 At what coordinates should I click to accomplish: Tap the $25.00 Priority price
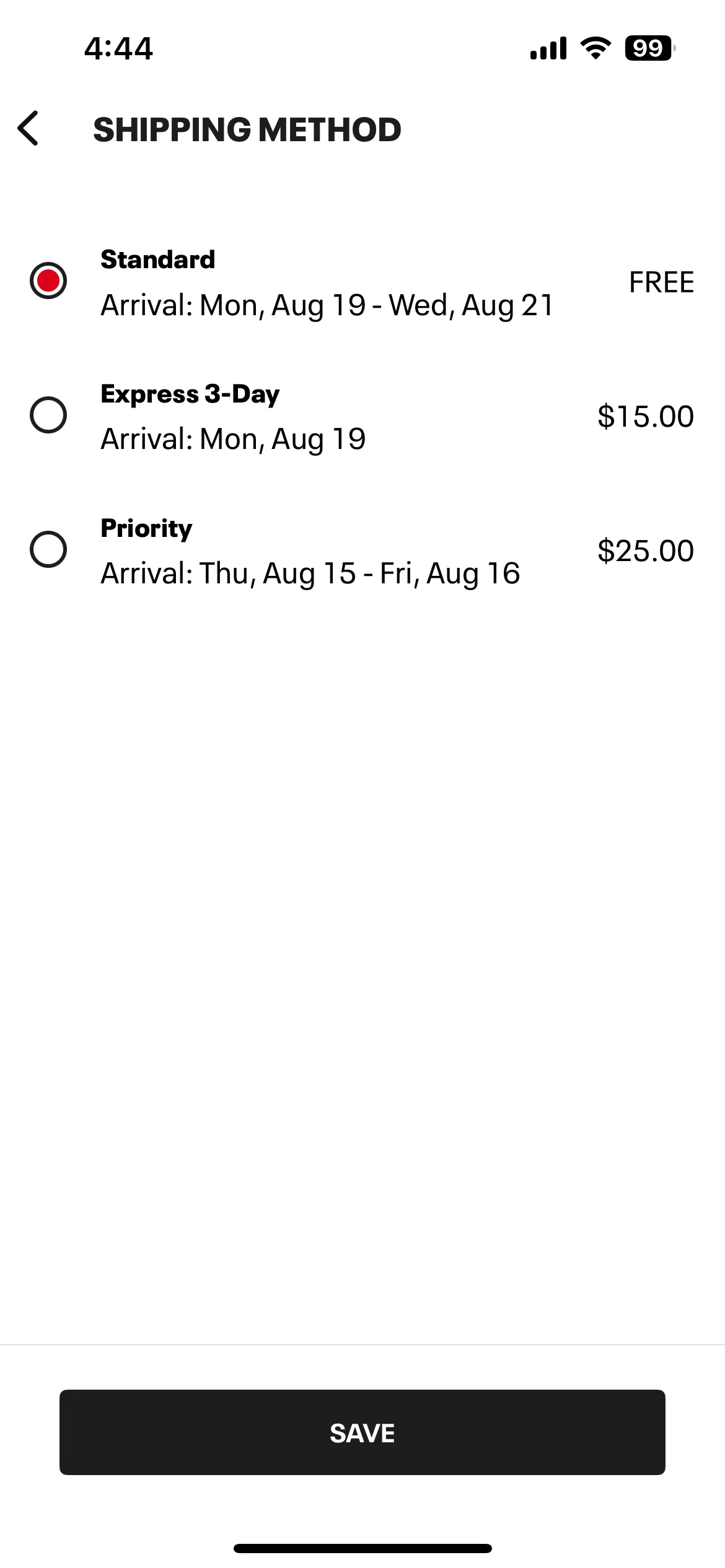click(645, 551)
